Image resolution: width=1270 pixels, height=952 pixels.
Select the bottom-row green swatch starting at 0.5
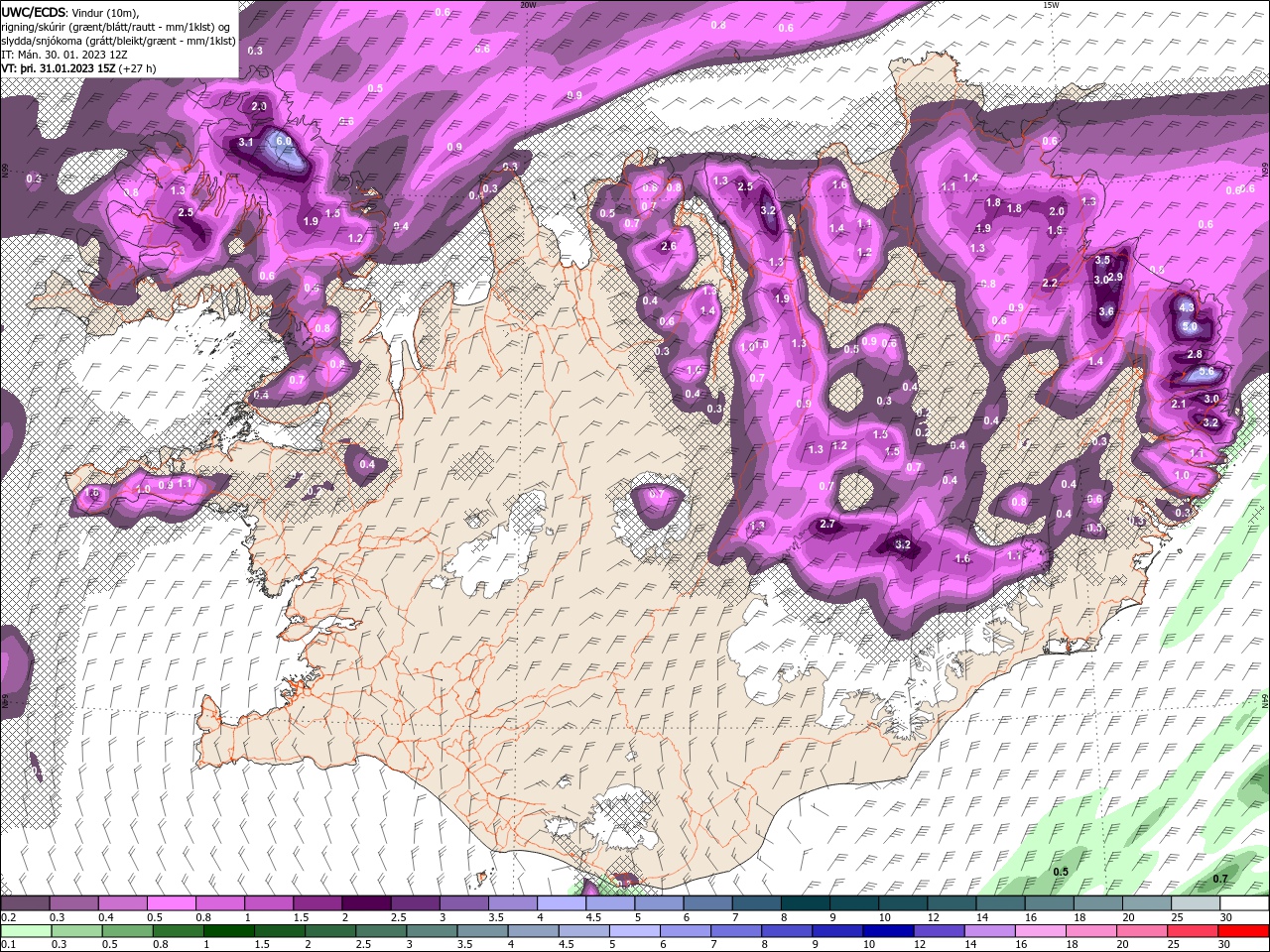point(126,931)
